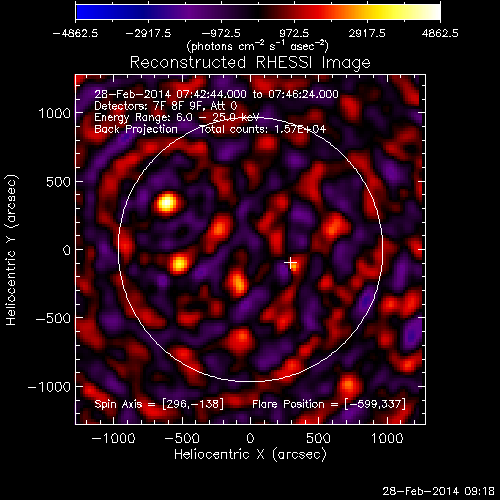Click the Y-axis tick label '-500'
Viewport: 500px width, 500px height.
click(x=53, y=318)
